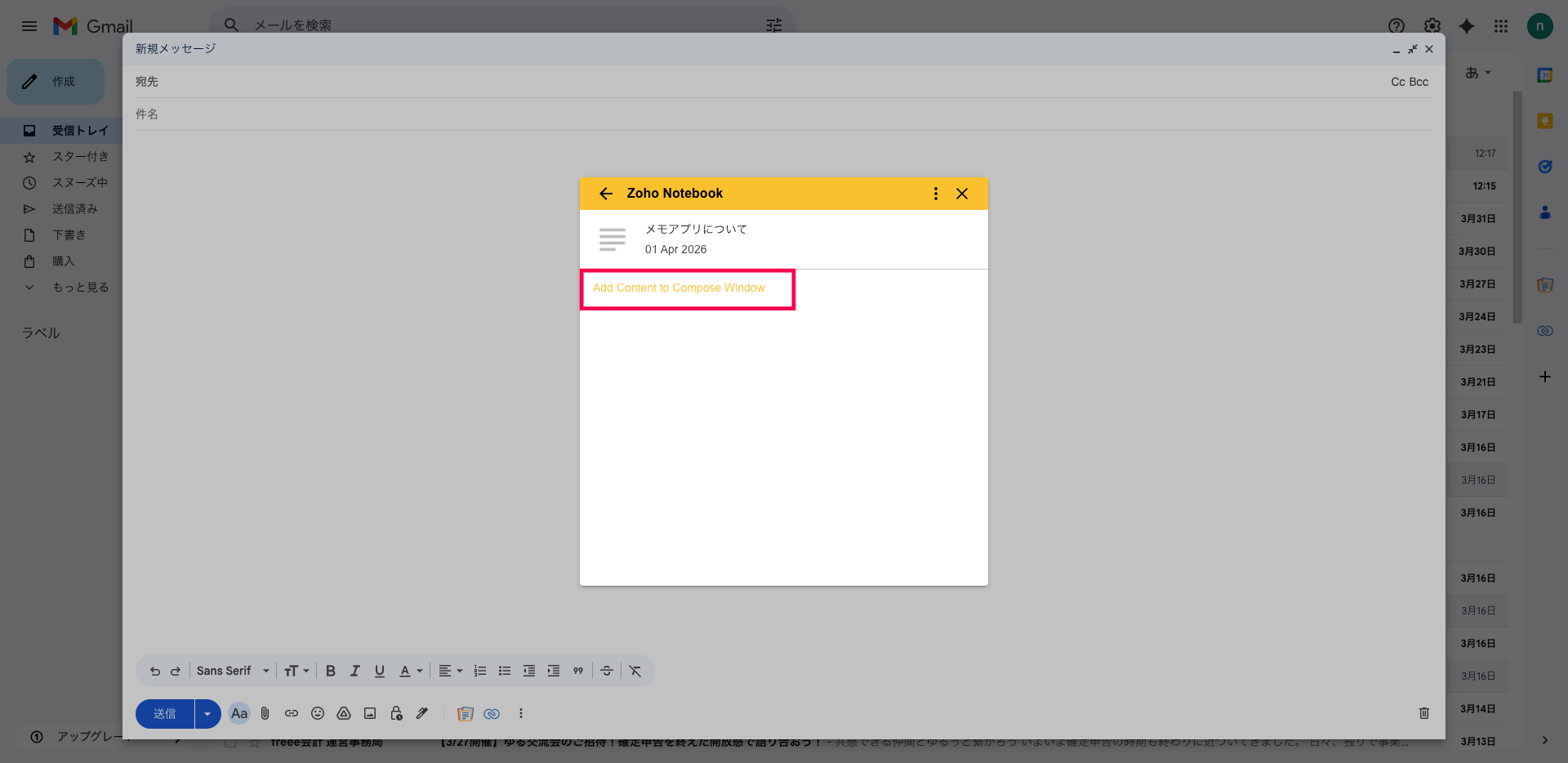The width and height of the screenshot is (1568, 763).
Task: Select the メモアプリについて note
Action: (x=696, y=230)
